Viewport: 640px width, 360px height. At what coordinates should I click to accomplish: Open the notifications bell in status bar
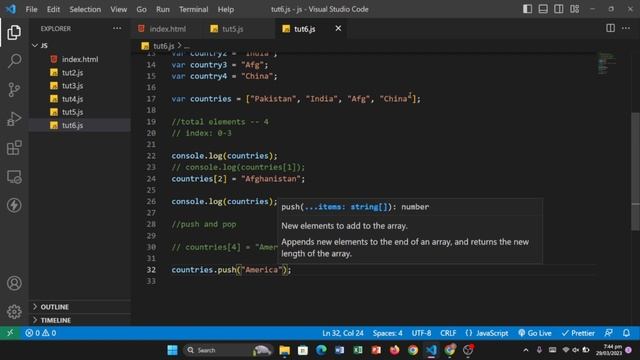(626, 333)
